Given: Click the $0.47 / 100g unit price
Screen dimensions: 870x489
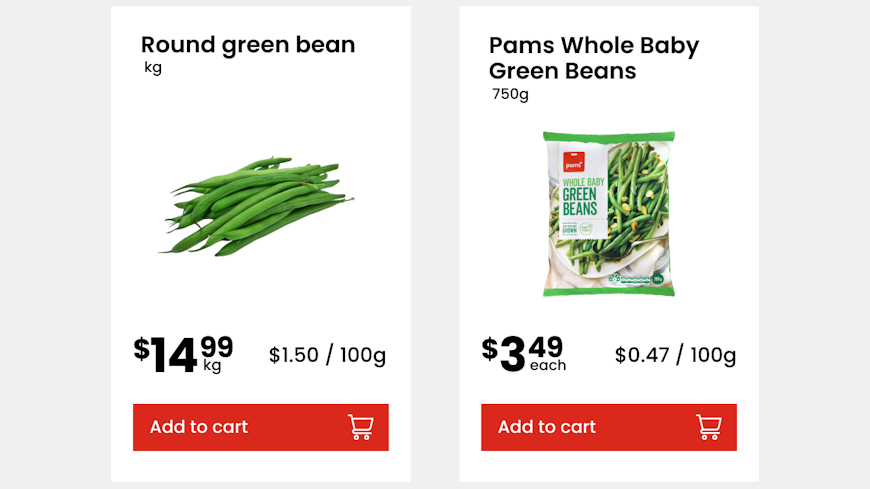Looking at the screenshot, I should click(675, 355).
